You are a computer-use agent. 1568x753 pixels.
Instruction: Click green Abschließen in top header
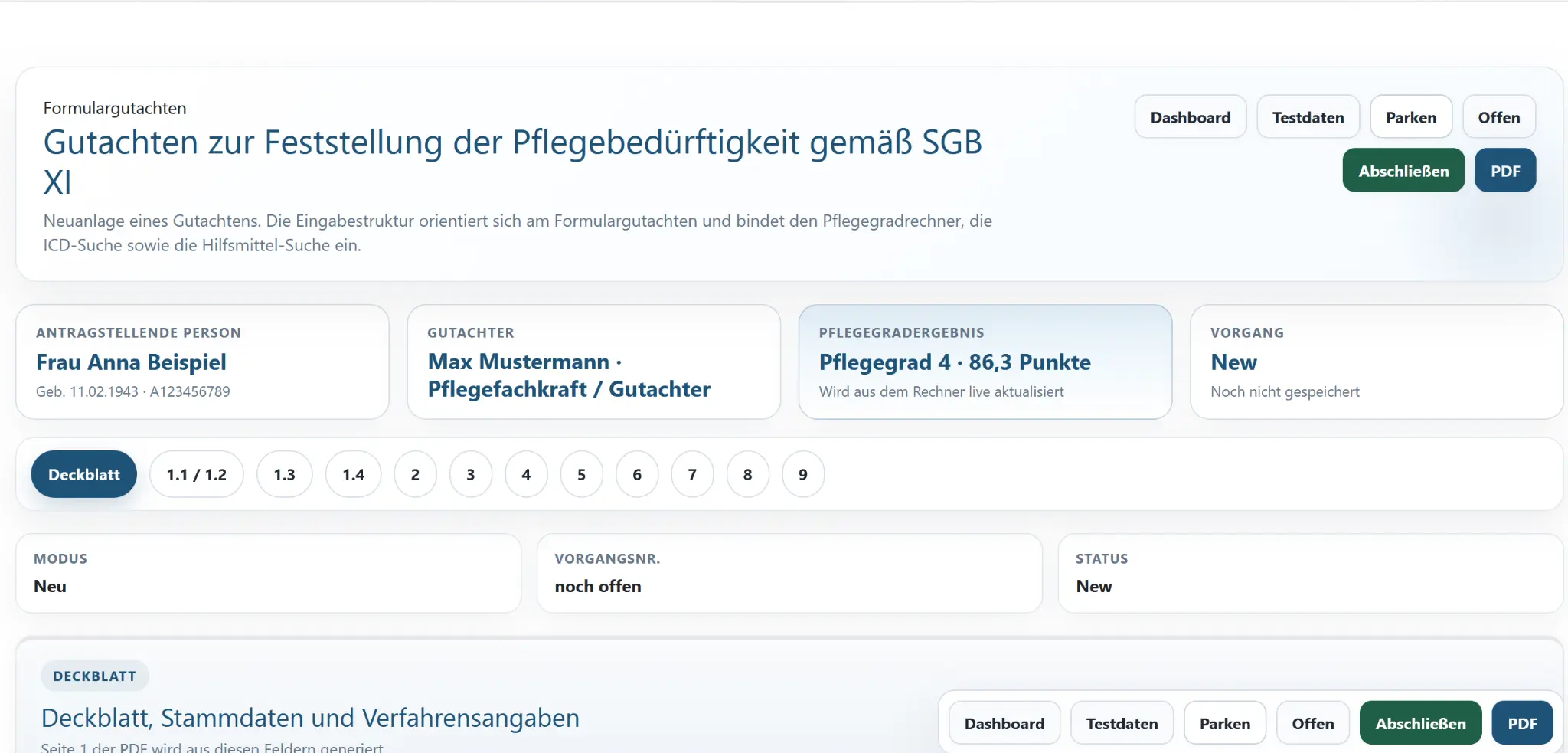pos(1403,171)
